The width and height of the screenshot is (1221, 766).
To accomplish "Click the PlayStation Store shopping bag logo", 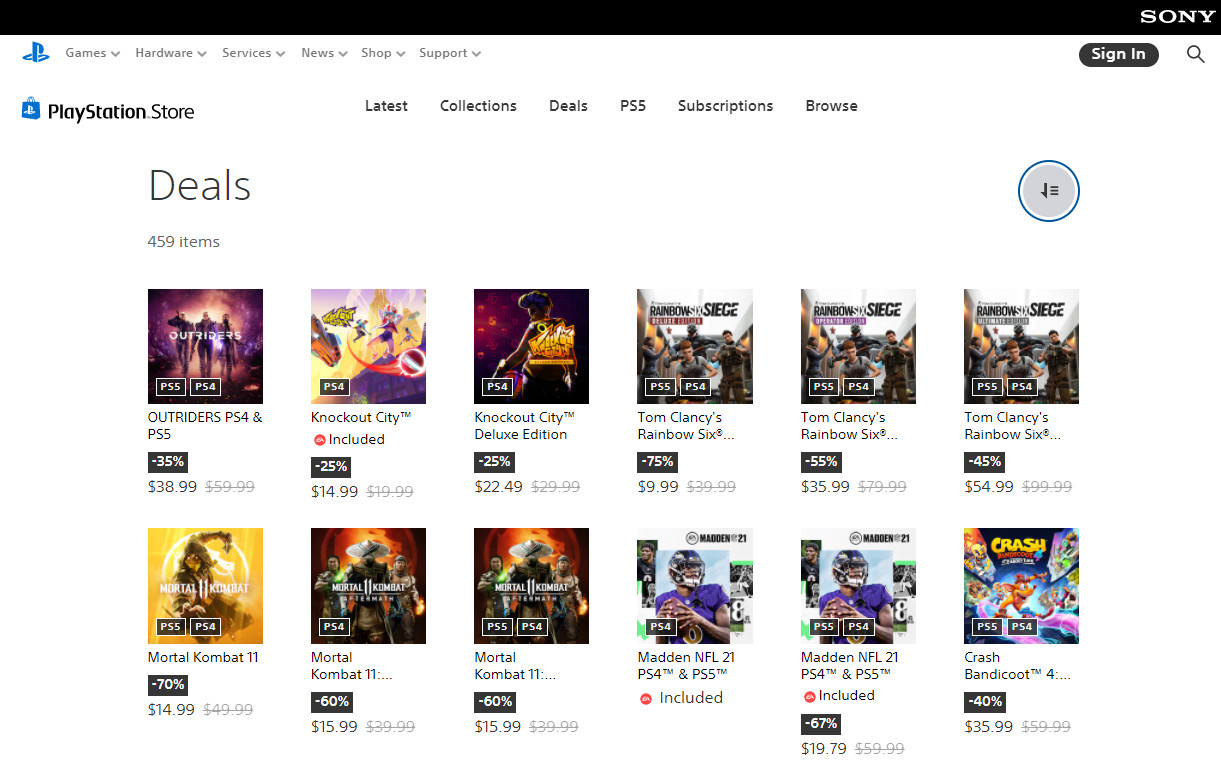I will coord(31,110).
